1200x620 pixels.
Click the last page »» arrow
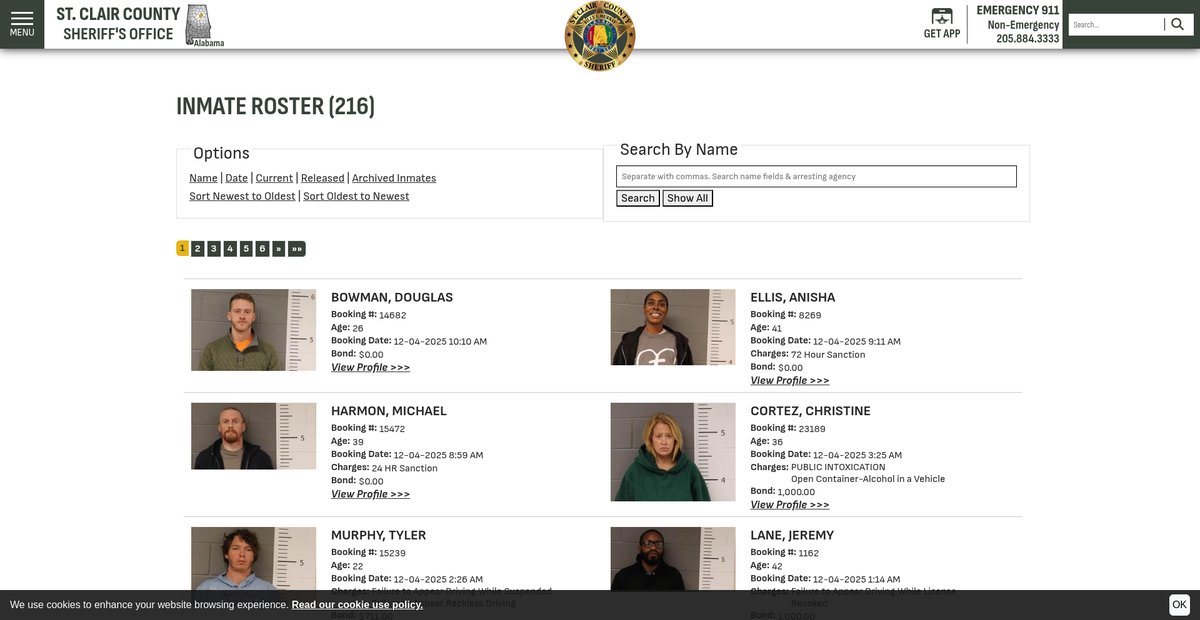297,248
